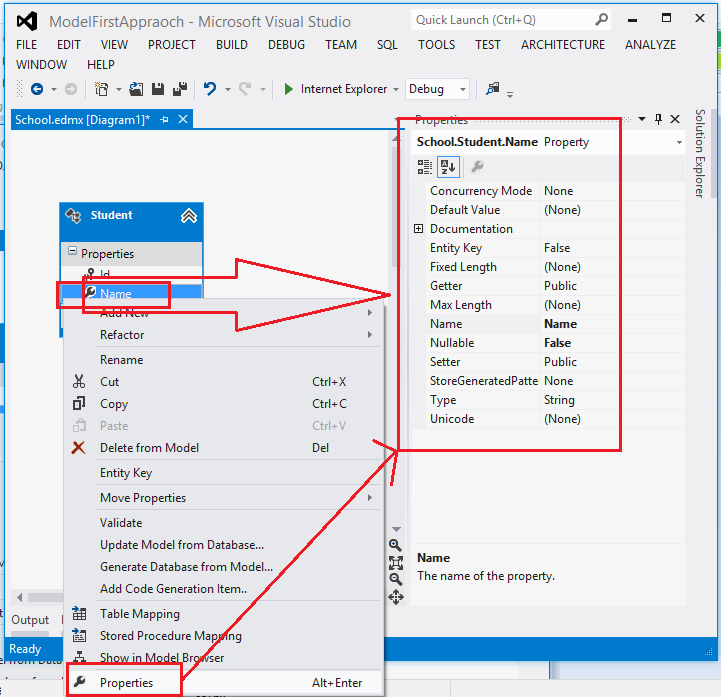Click the Copy icon in context menu

(79, 403)
